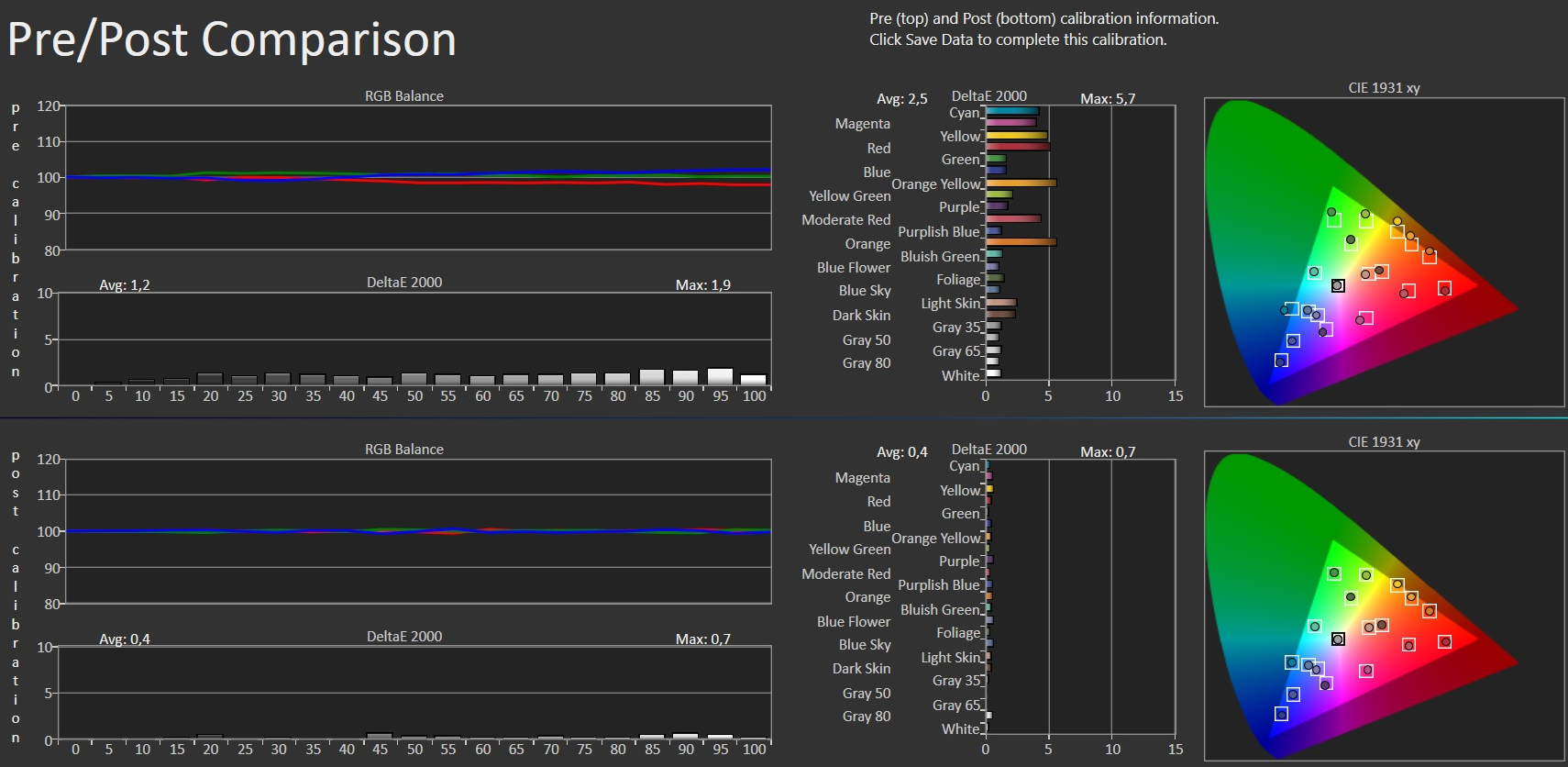The image size is (1568, 767).
Task: Click the 'Avg: 2,5' label in pre-calibration chart
Action: (901, 98)
